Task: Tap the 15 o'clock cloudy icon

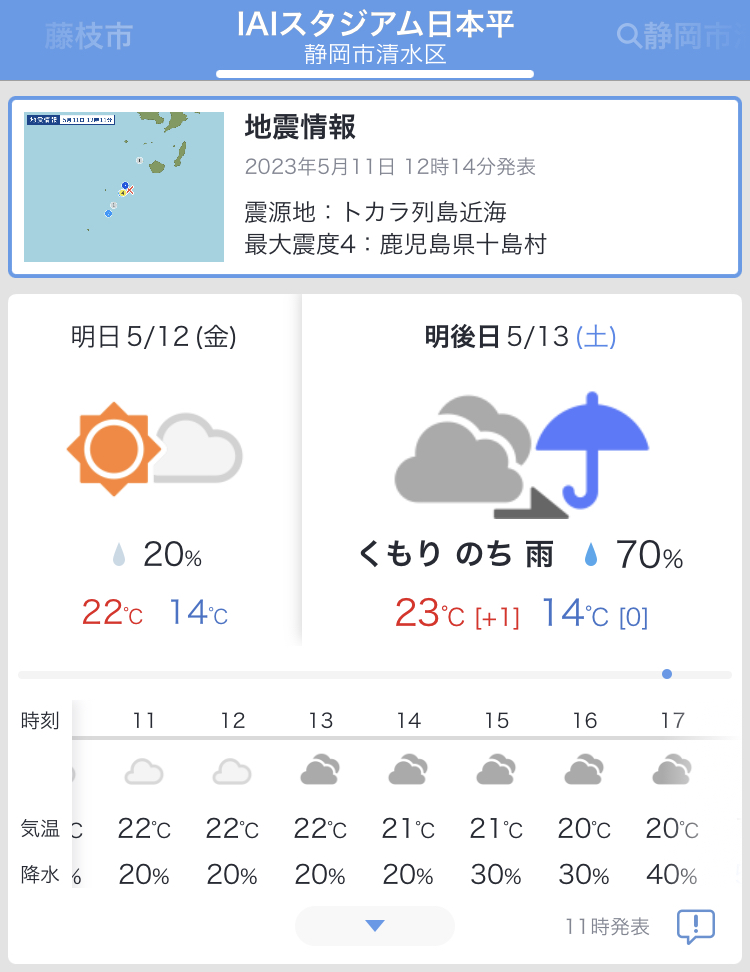Action: pyautogui.click(x=496, y=771)
